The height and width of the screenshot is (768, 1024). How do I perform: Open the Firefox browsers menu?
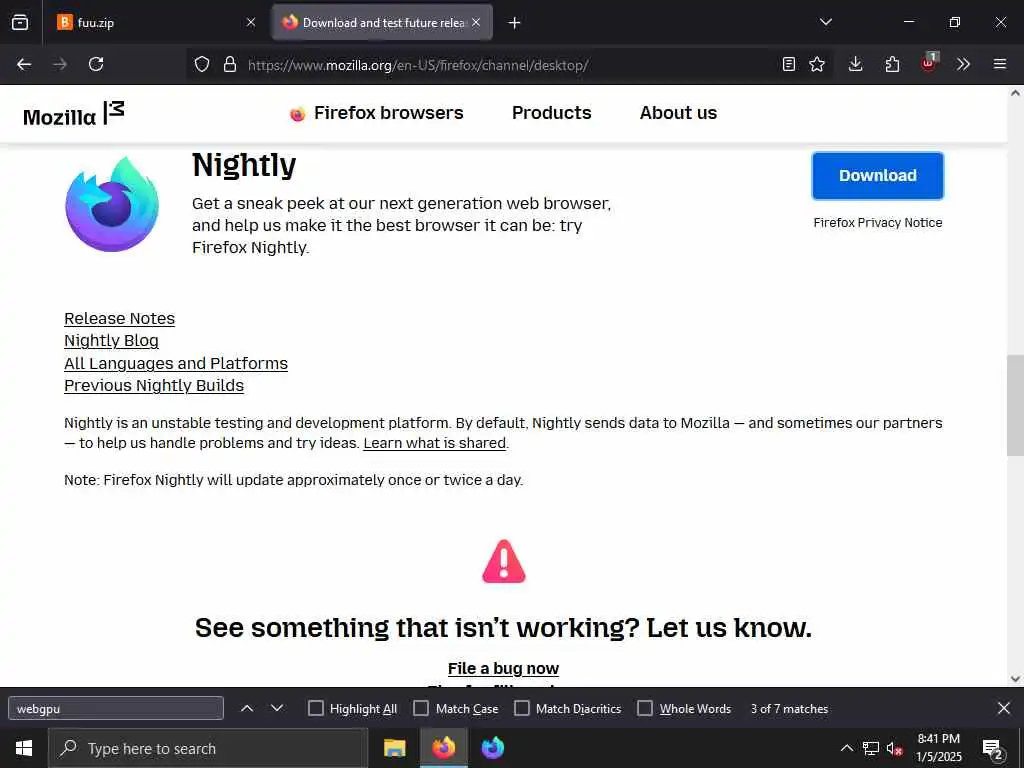[377, 113]
